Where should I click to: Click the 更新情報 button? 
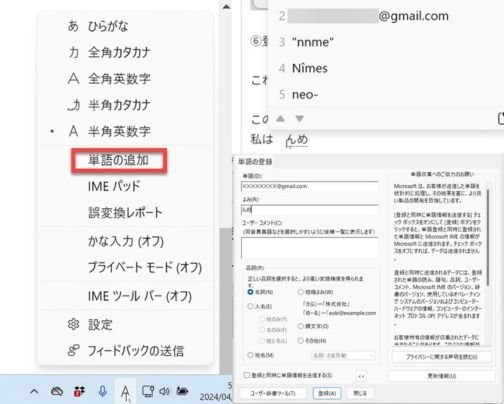click(x=442, y=376)
